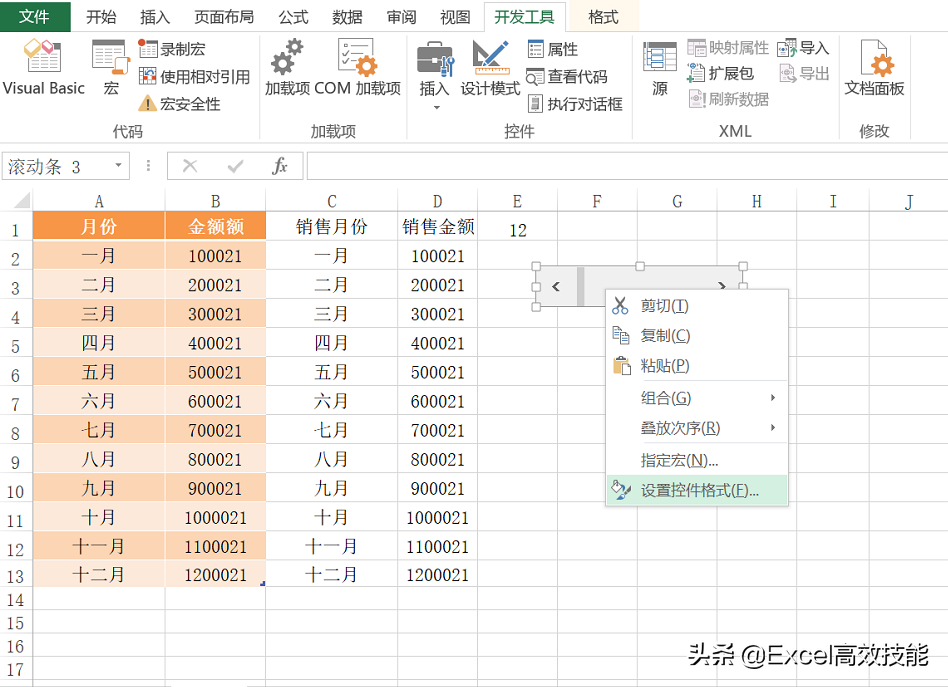The width and height of the screenshot is (948, 687).
Task: Click the cancel X in formula bar
Action: 190,166
